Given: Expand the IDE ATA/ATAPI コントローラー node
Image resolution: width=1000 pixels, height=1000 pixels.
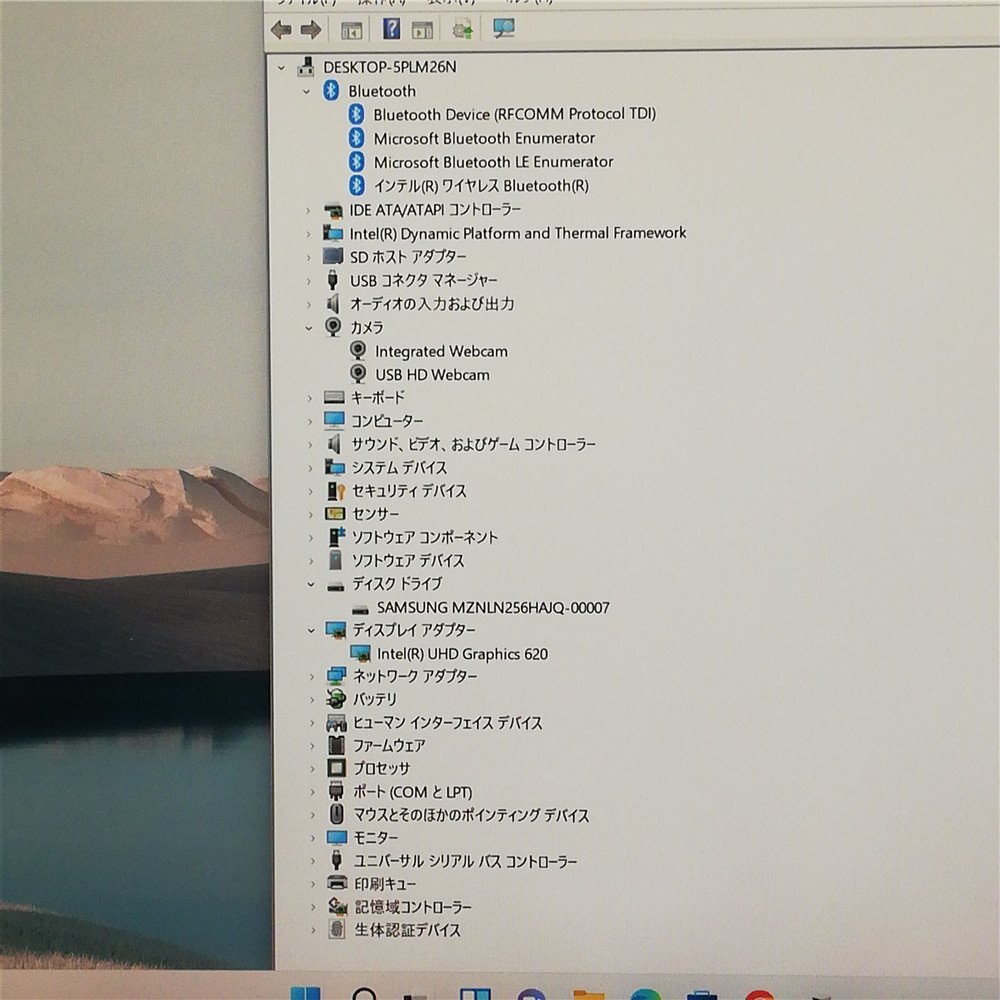Looking at the screenshot, I should point(309,210).
